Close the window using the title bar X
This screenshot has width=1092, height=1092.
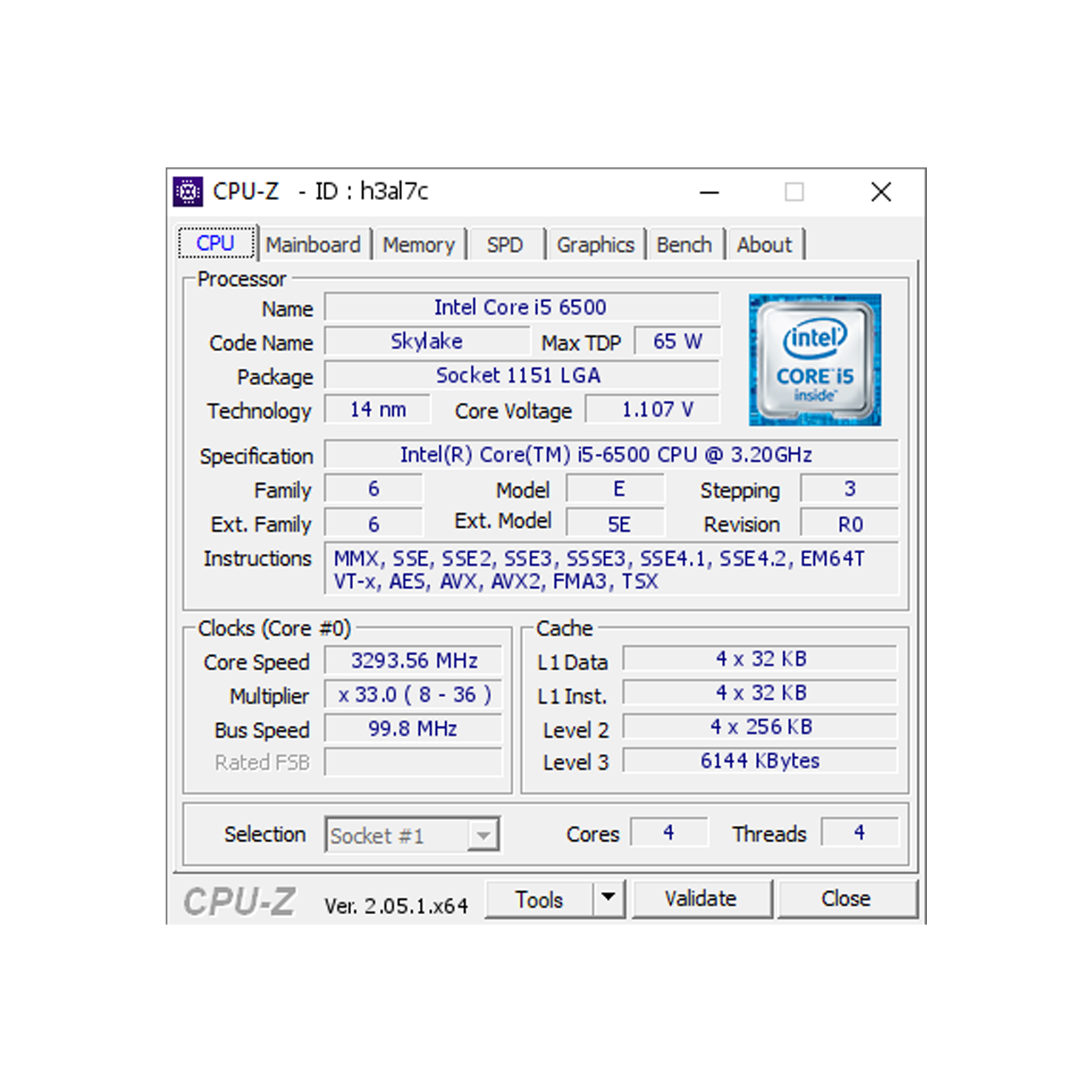coord(880,192)
